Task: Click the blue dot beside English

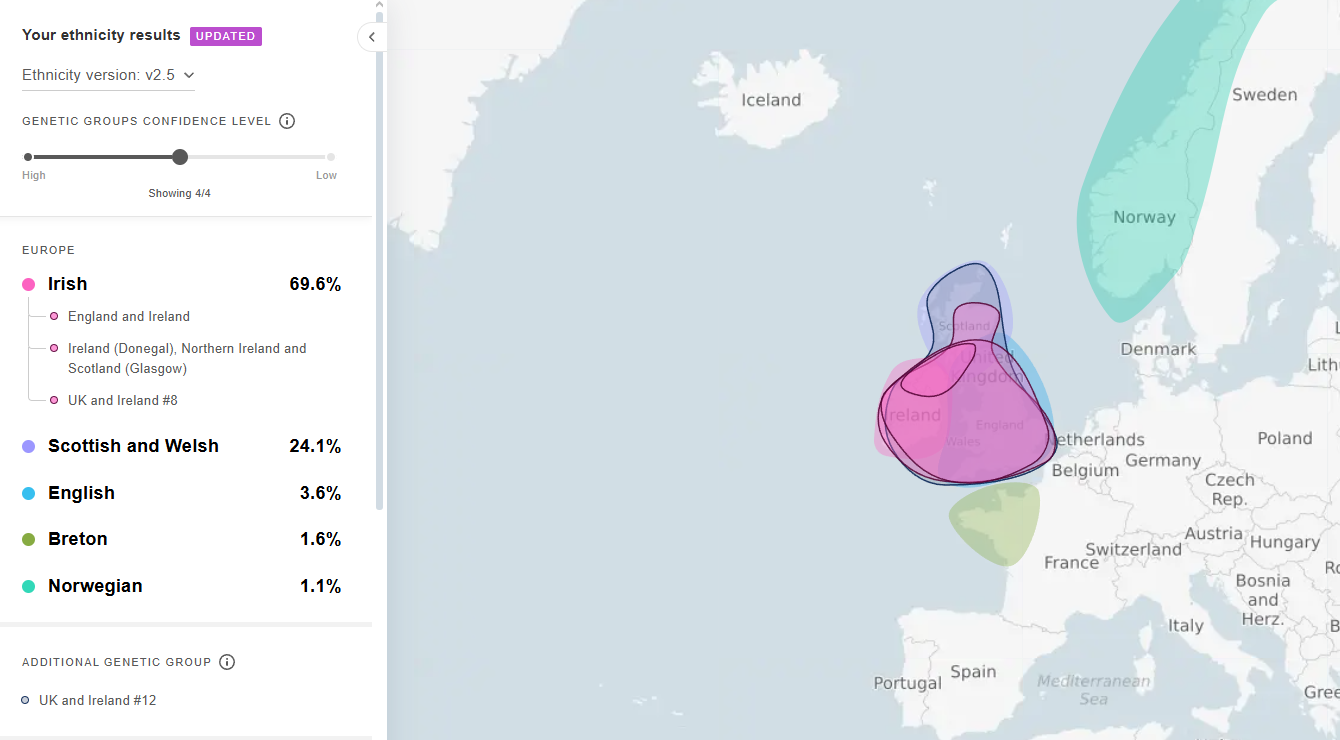Action: point(29,493)
